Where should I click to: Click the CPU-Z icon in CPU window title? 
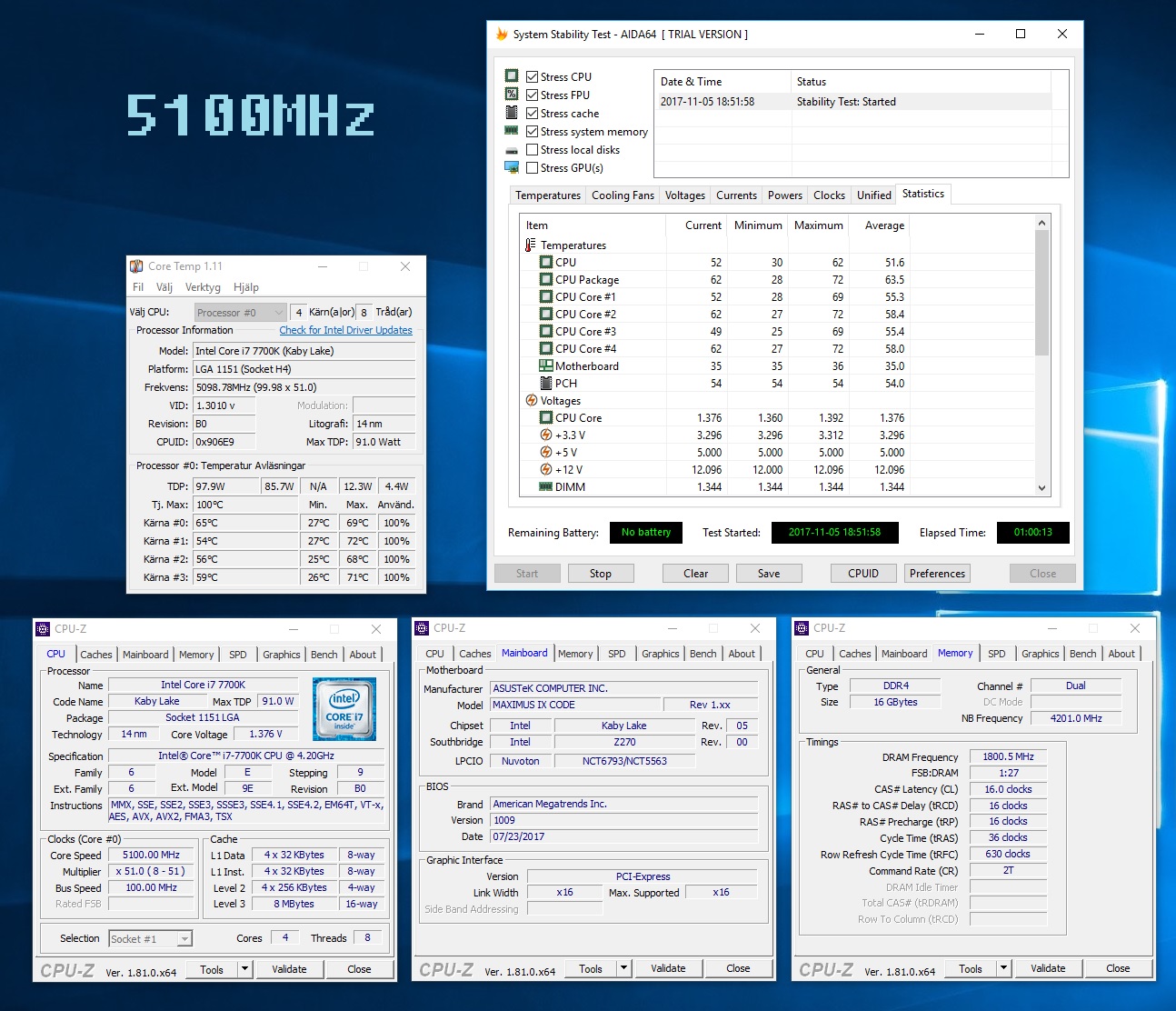[x=43, y=628]
